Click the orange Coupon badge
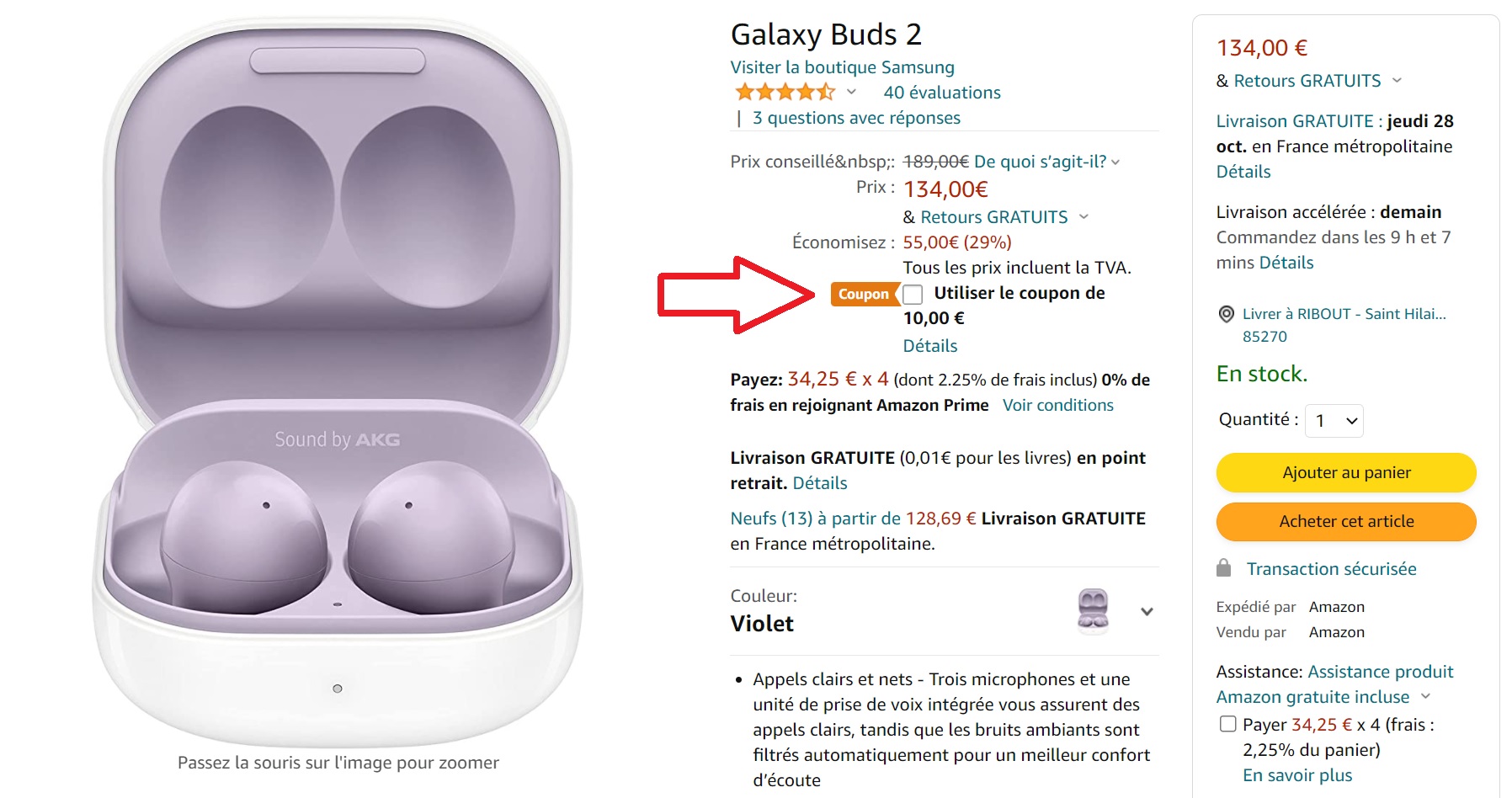Viewport: 1512px width, 798px height. click(863, 294)
